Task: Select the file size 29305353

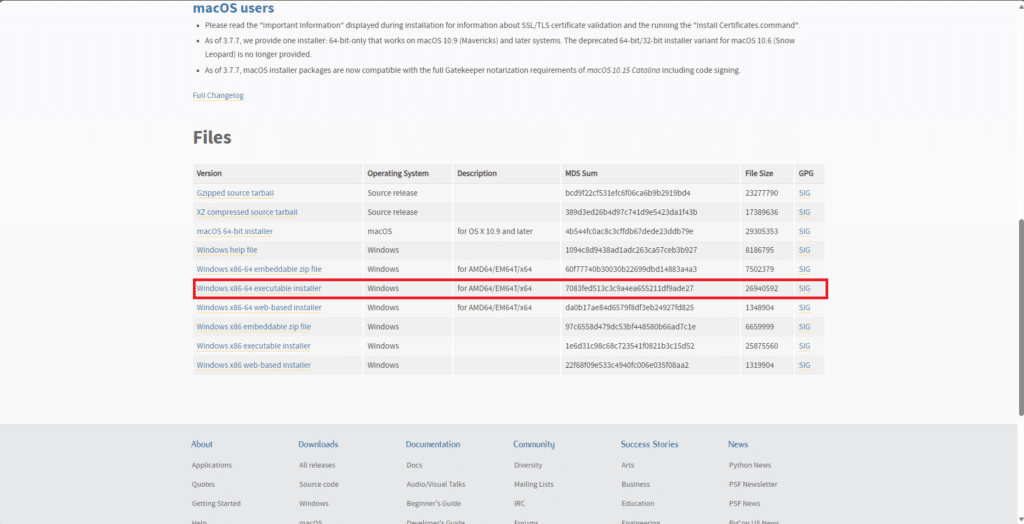Action: tap(761, 231)
